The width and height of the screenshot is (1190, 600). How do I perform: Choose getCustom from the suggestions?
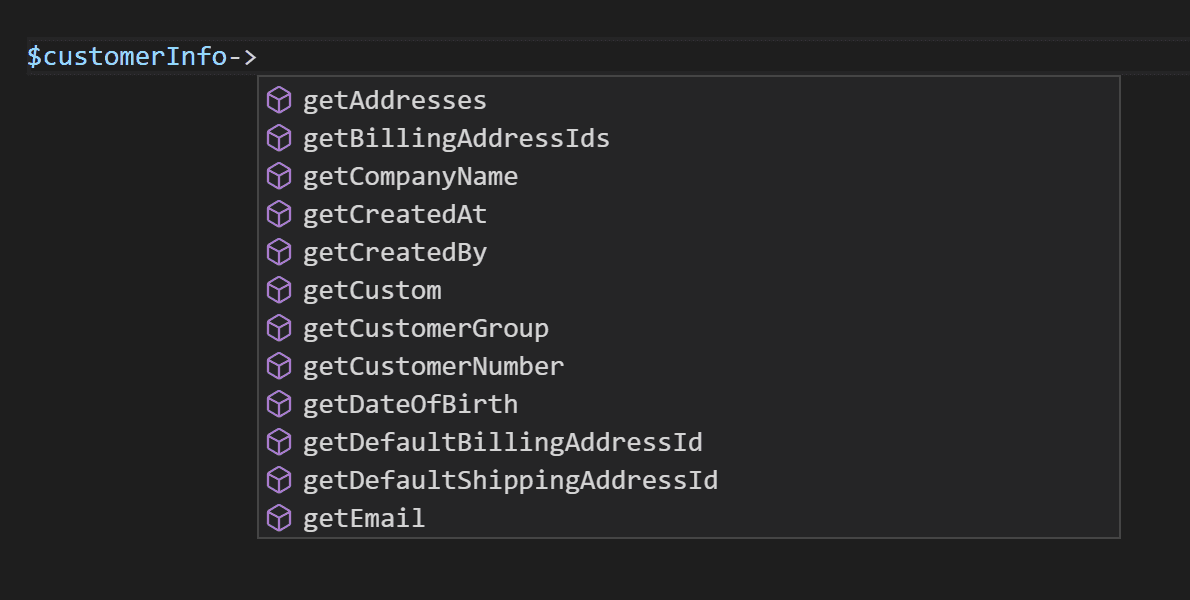click(x=372, y=290)
